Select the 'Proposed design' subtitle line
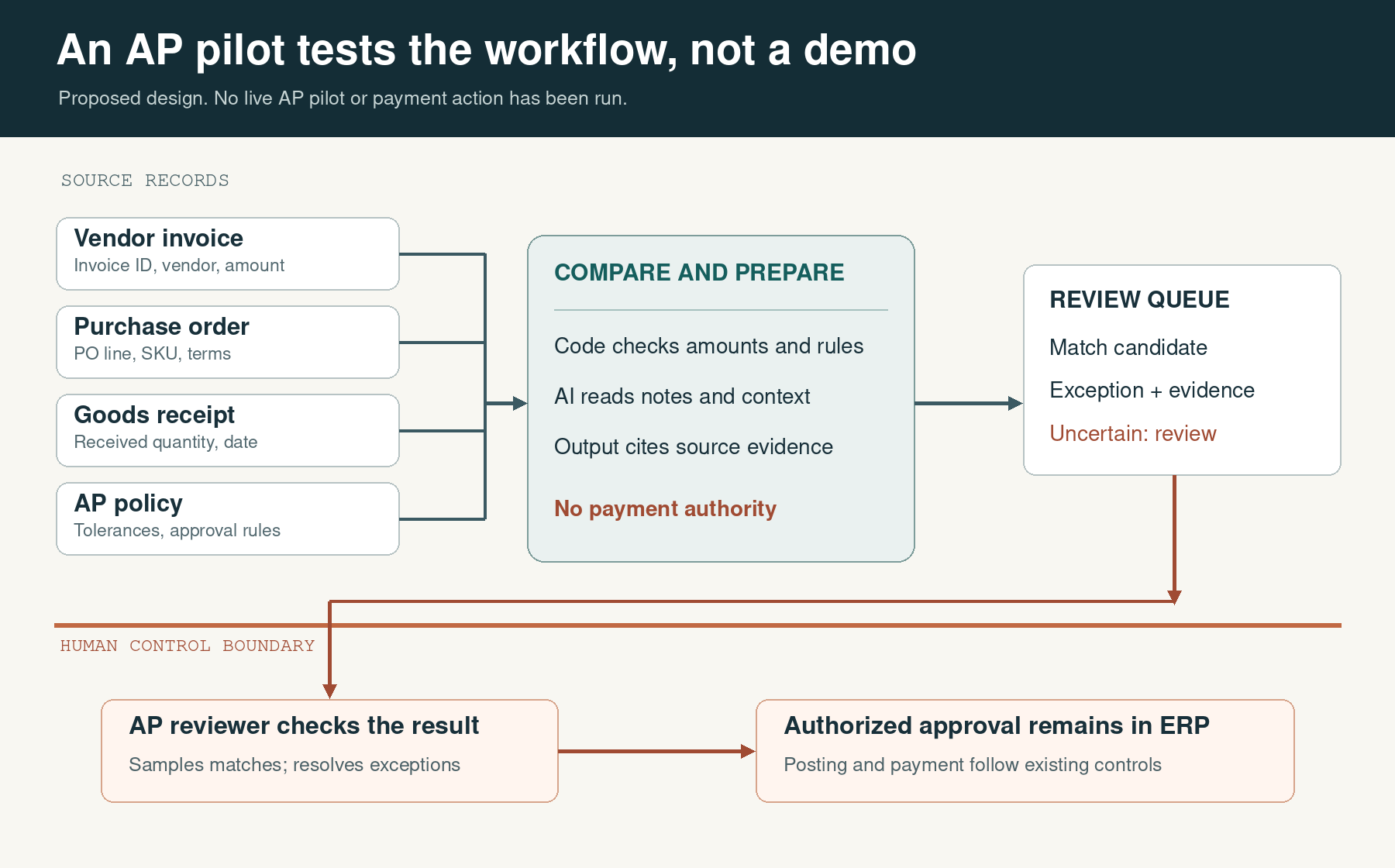1395x868 pixels. coord(343,98)
